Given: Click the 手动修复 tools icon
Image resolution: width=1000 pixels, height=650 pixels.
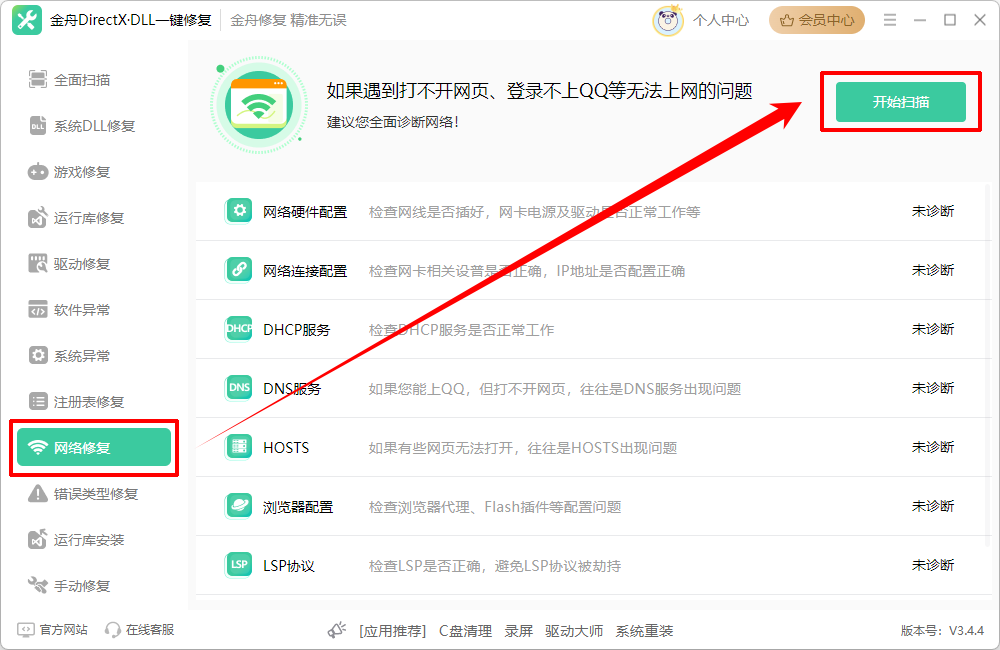Looking at the screenshot, I should 38,586.
